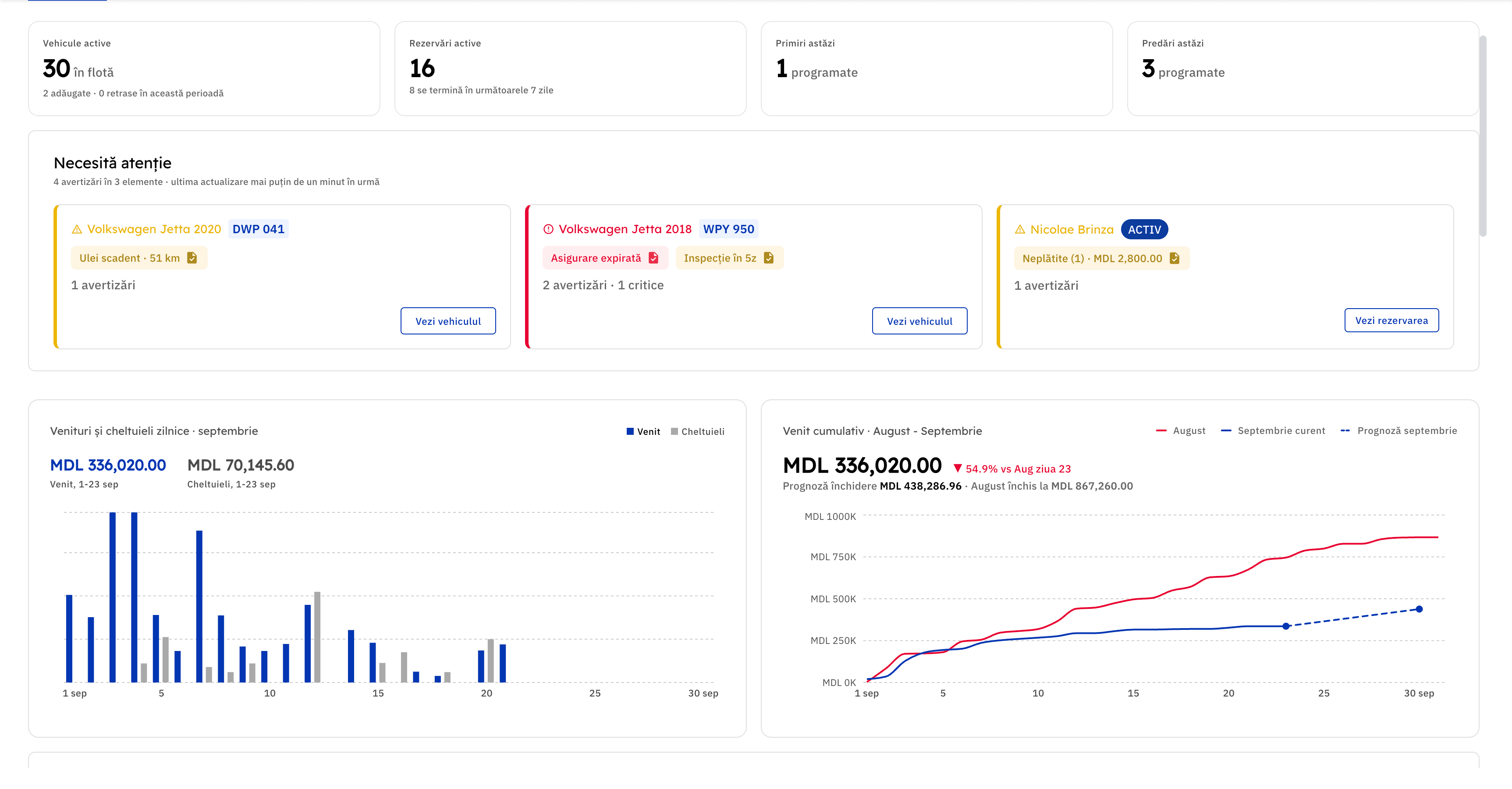This screenshot has width=1512, height=789.
Task: Click the Asigurare expirată badge text
Action: coord(596,258)
